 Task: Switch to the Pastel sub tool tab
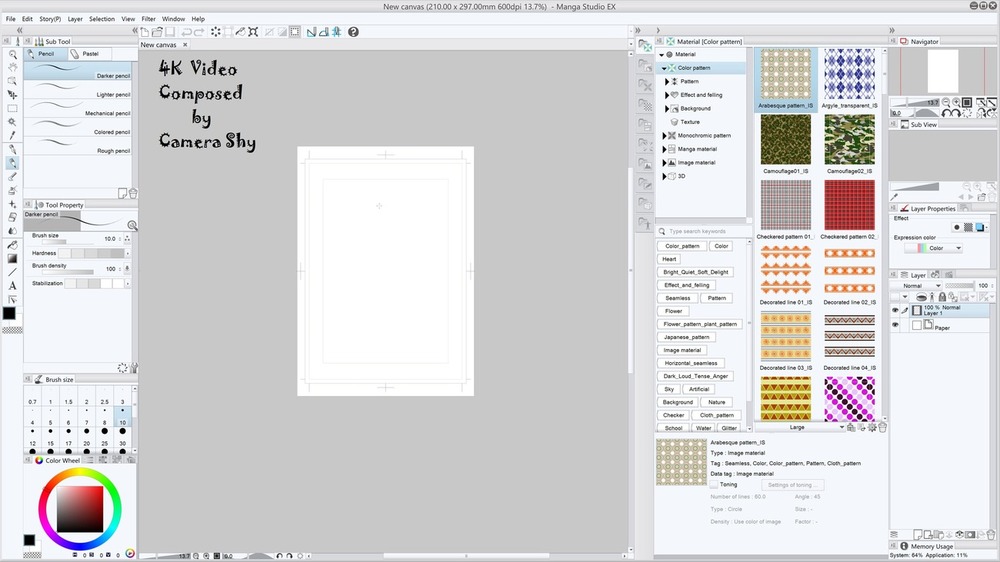(x=89, y=54)
